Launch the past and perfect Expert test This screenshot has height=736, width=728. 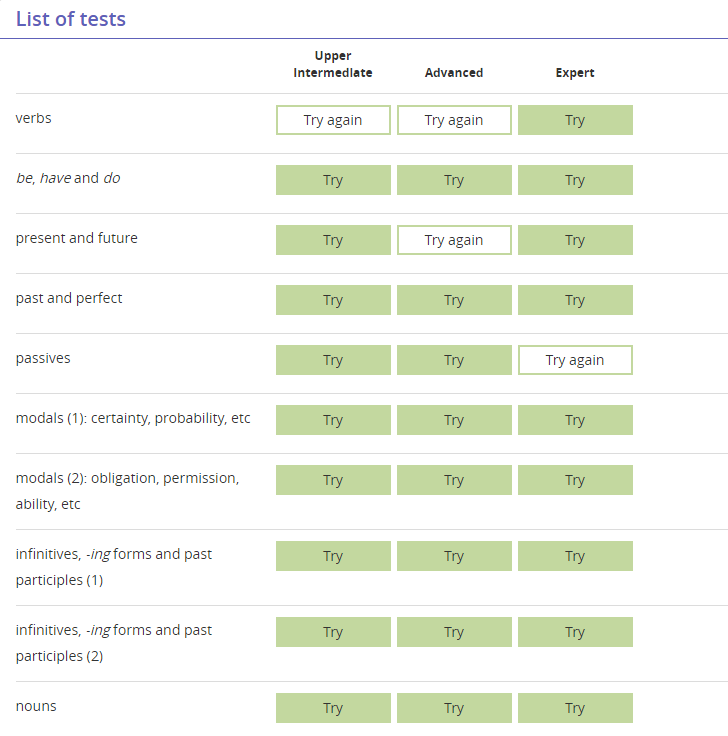[575, 300]
